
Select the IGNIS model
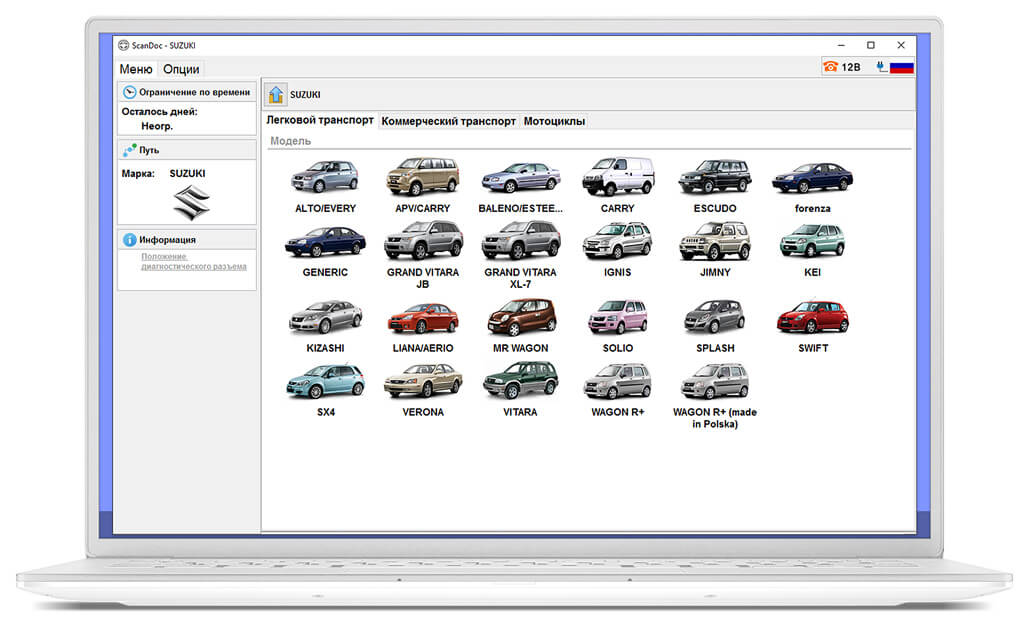pyautogui.click(x=618, y=251)
